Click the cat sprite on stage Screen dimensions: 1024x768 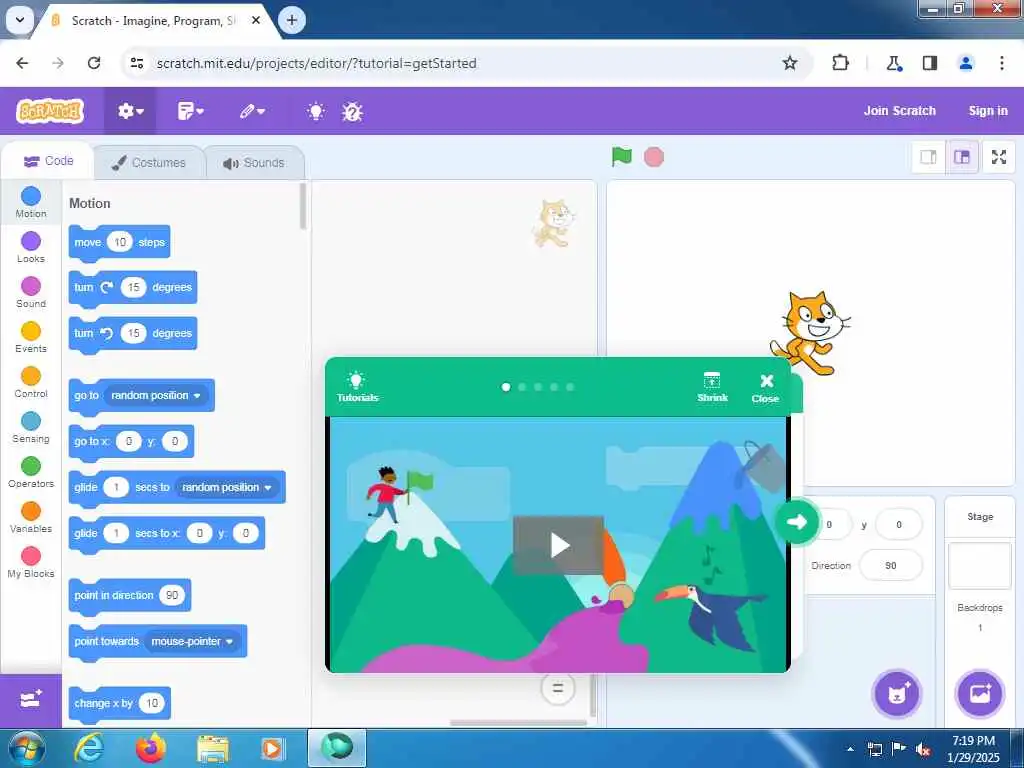tap(810, 333)
